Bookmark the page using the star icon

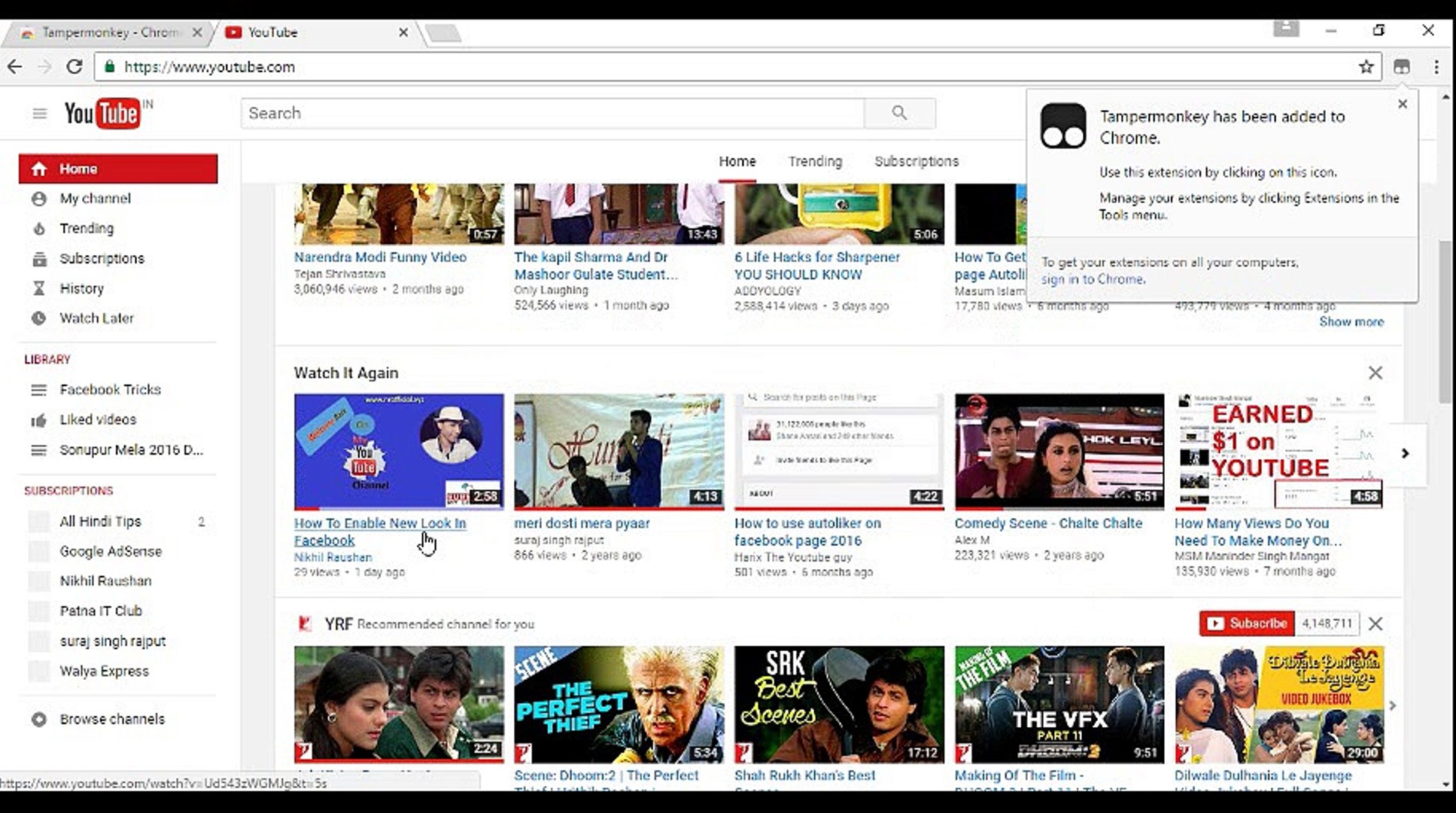coord(1365,67)
